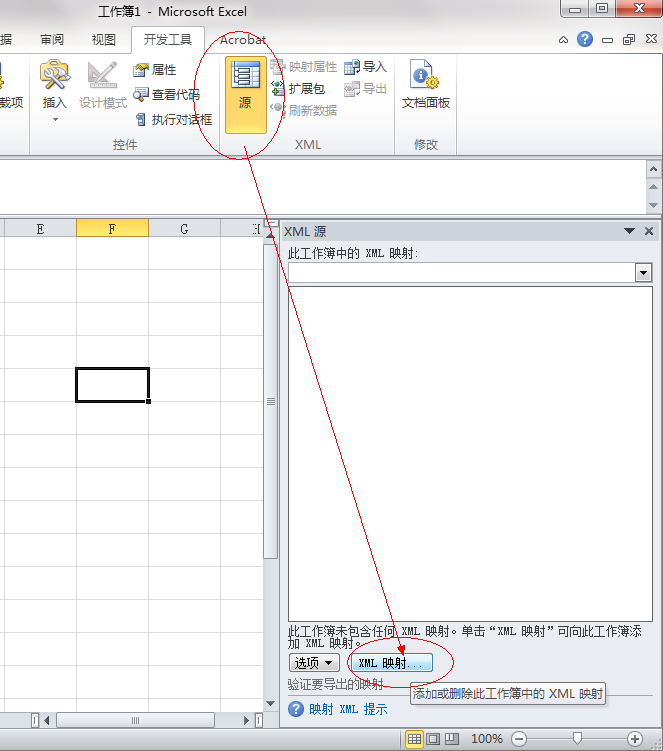
Task: Adjust the zoom slider handle
Action: pyautogui.click(x=577, y=738)
